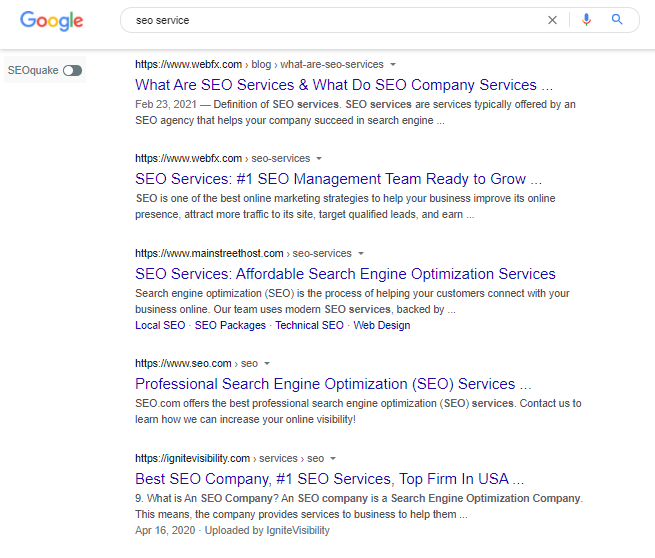
Task: Follow the 'Technical SEO' sitelink
Action: click(309, 325)
